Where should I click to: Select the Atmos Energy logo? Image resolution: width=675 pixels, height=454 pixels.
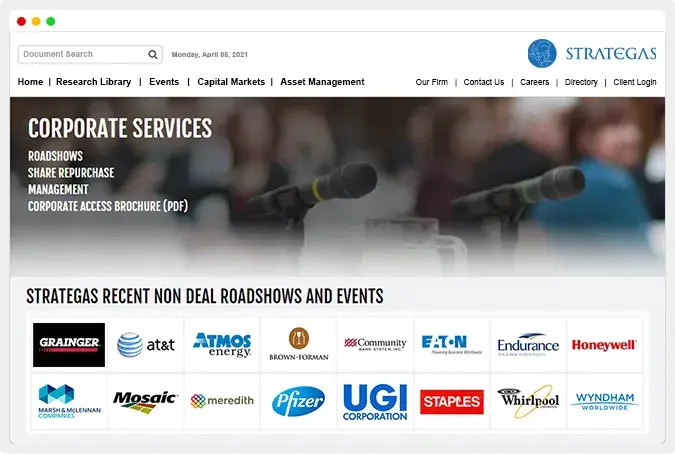click(x=222, y=345)
